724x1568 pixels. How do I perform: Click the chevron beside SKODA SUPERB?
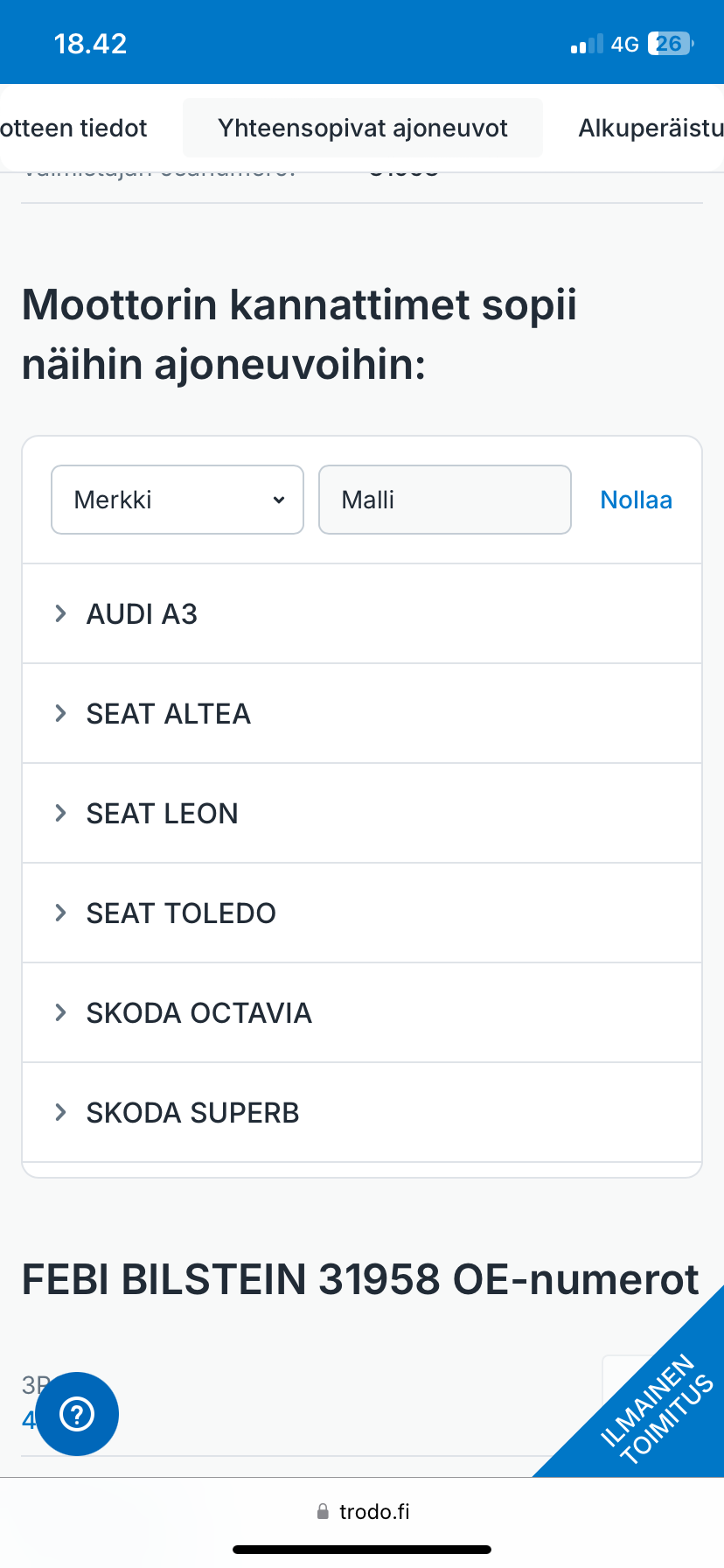pyautogui.click(x=60, y=1112)
